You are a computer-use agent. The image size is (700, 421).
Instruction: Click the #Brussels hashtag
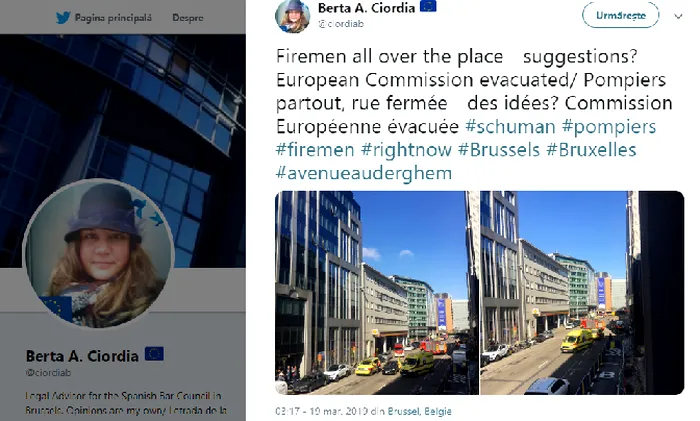(x=499, y=150)
